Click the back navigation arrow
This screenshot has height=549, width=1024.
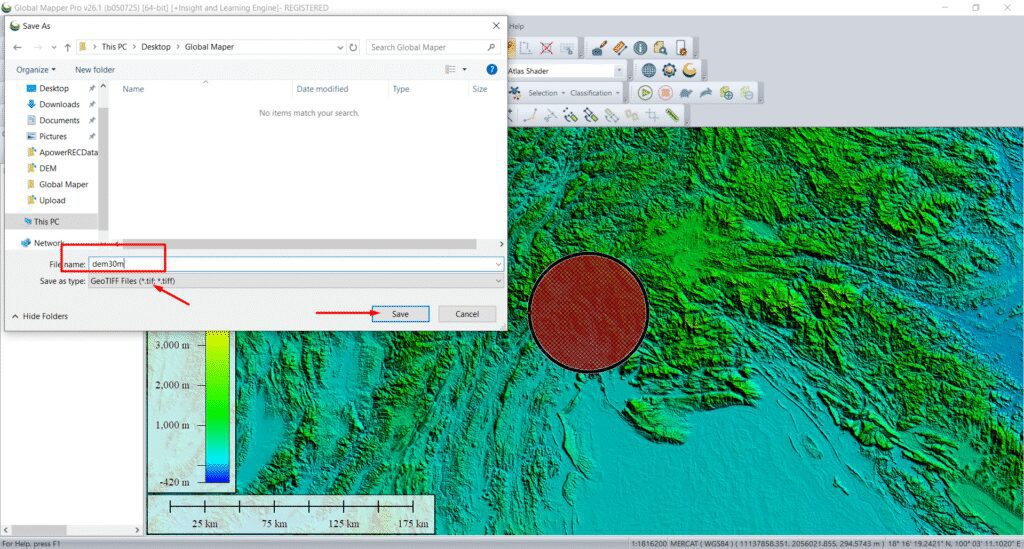coord(18,47)
